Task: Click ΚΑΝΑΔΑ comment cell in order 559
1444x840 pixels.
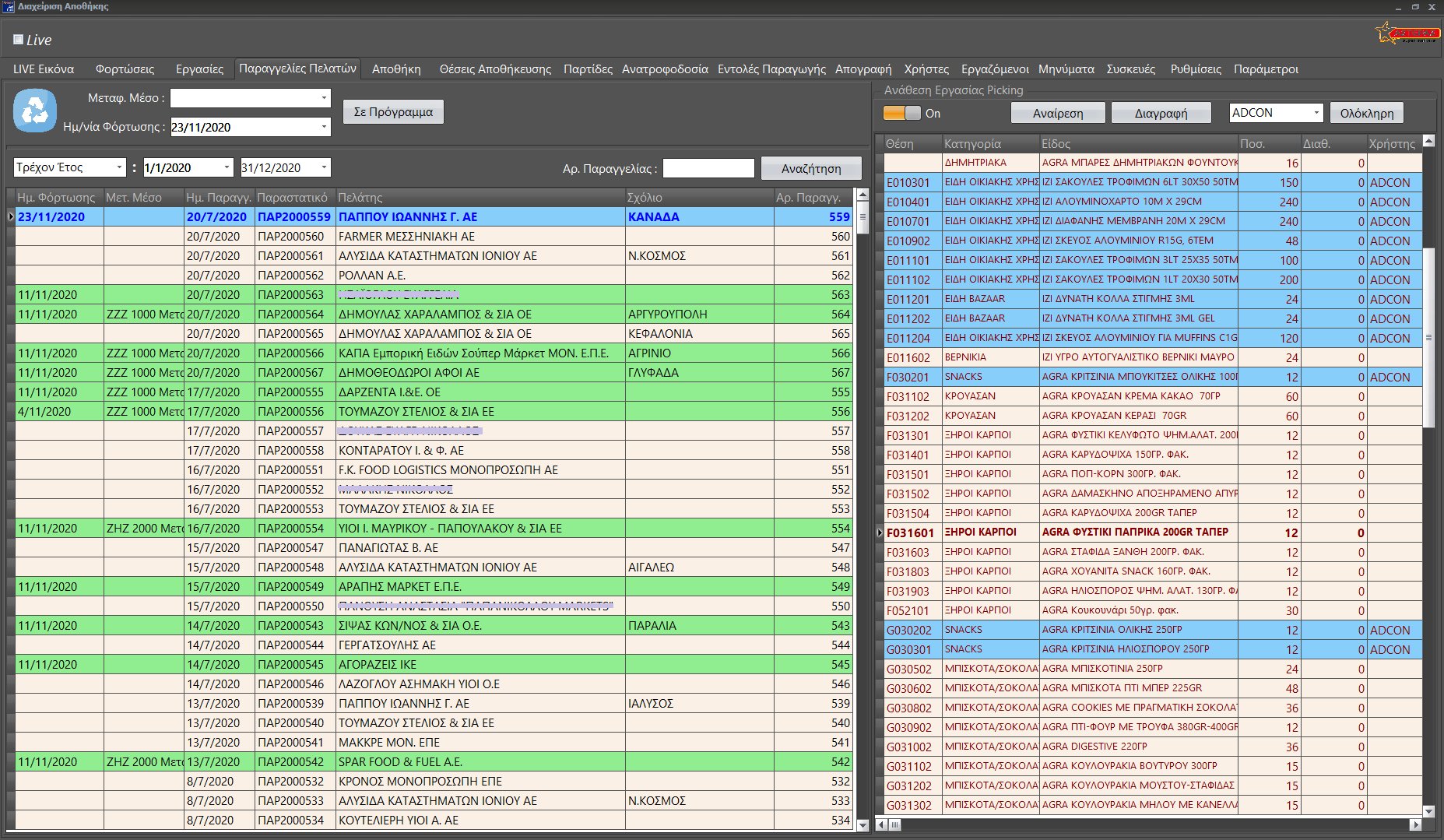Action: (699, 217)
